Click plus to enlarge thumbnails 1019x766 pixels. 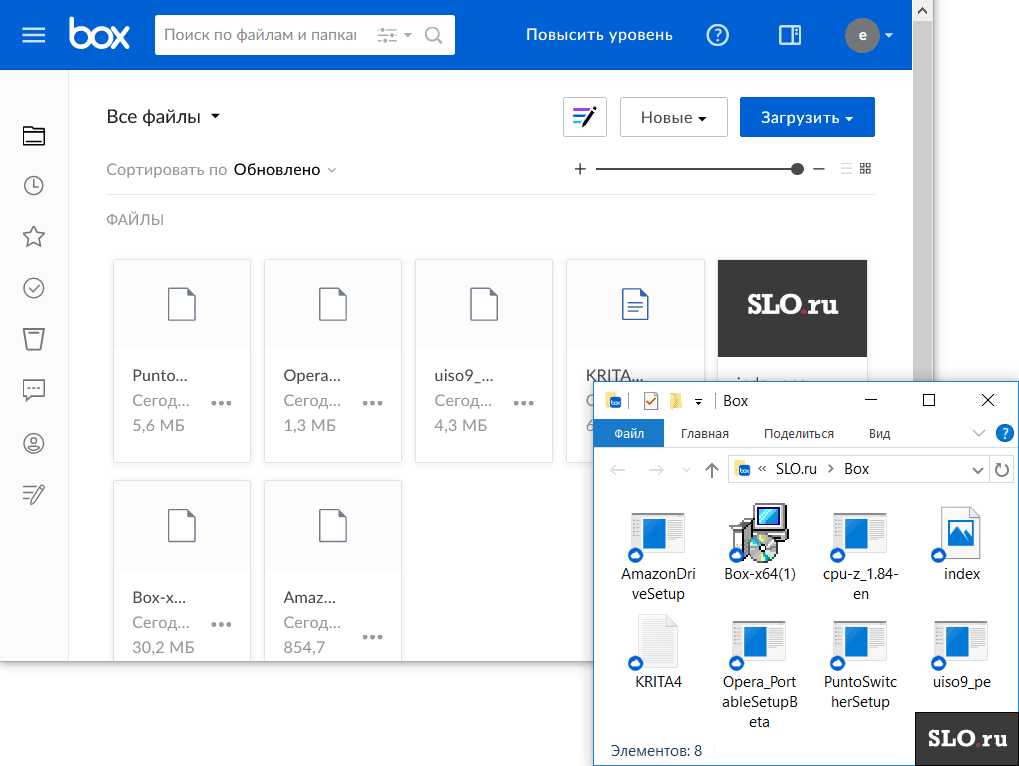pos(580,169)
